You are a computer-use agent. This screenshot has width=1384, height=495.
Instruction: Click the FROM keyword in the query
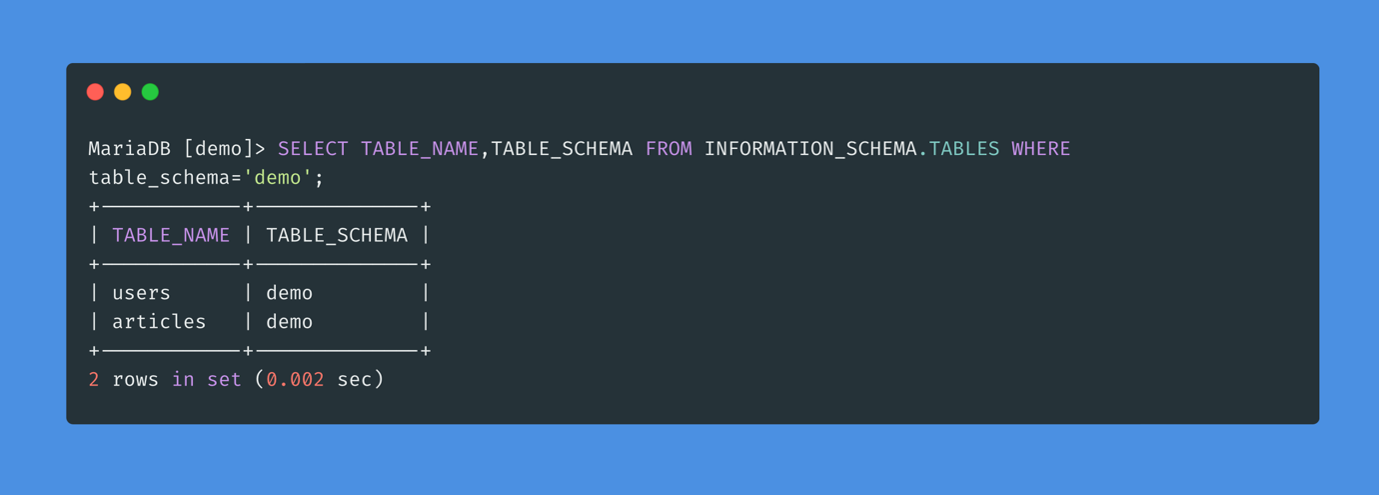tap(668, 149)
